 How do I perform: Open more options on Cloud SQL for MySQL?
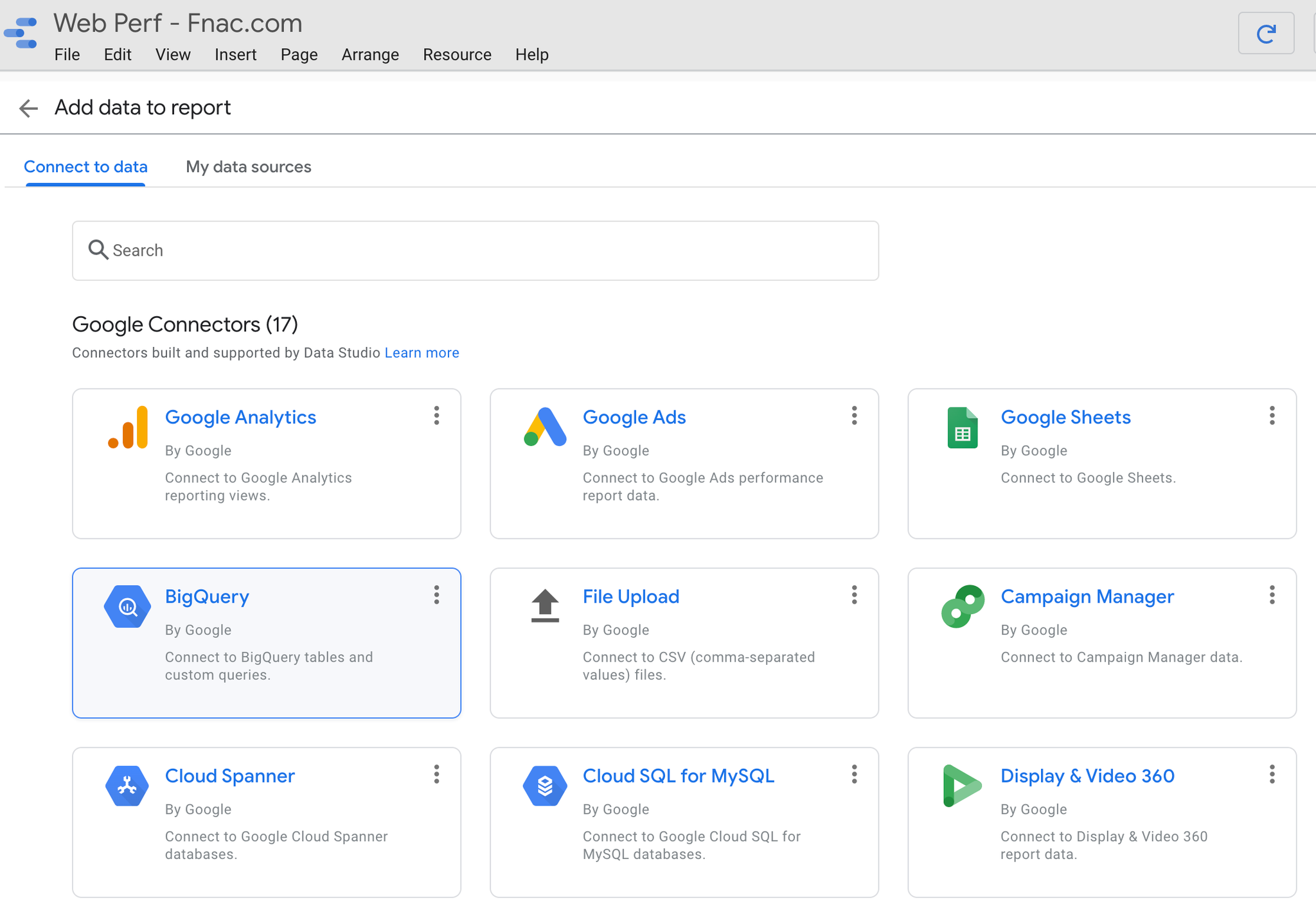click(x=854, y=774)
